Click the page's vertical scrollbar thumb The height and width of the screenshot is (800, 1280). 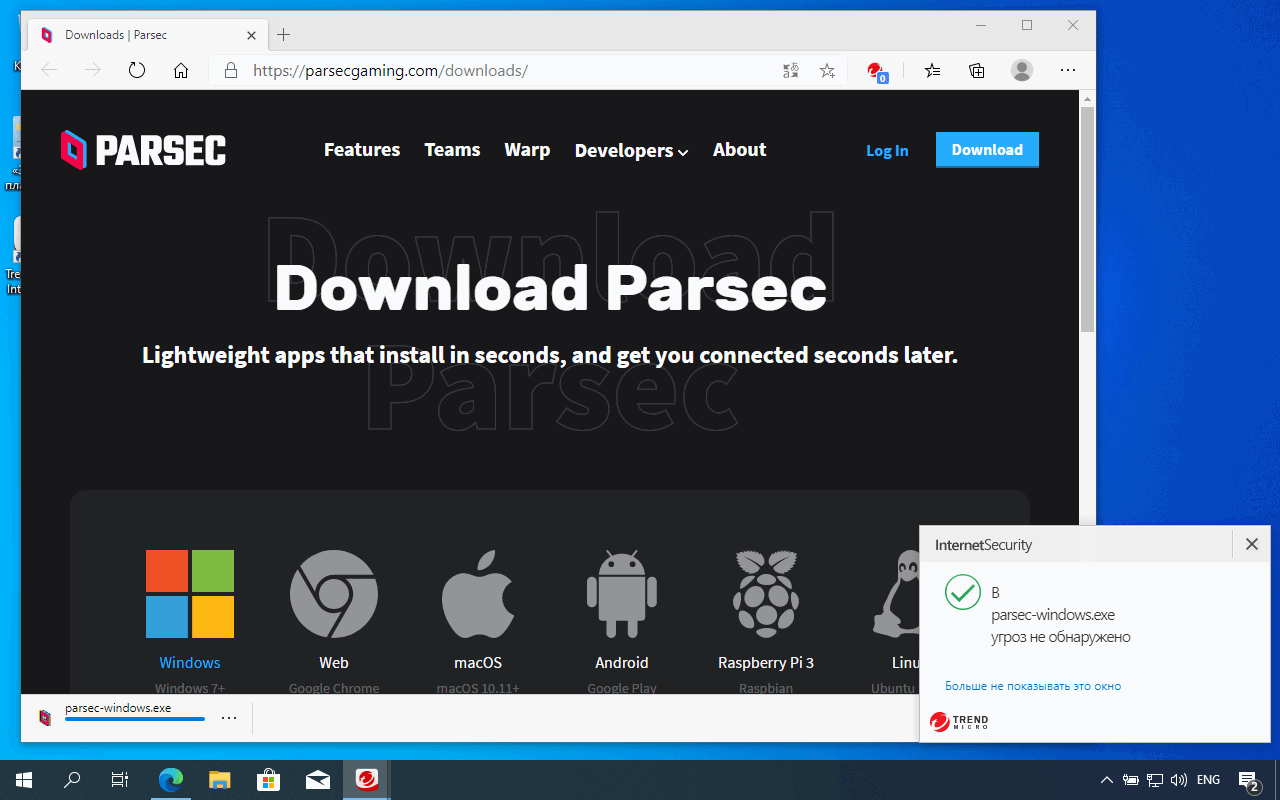(1087, 218)
